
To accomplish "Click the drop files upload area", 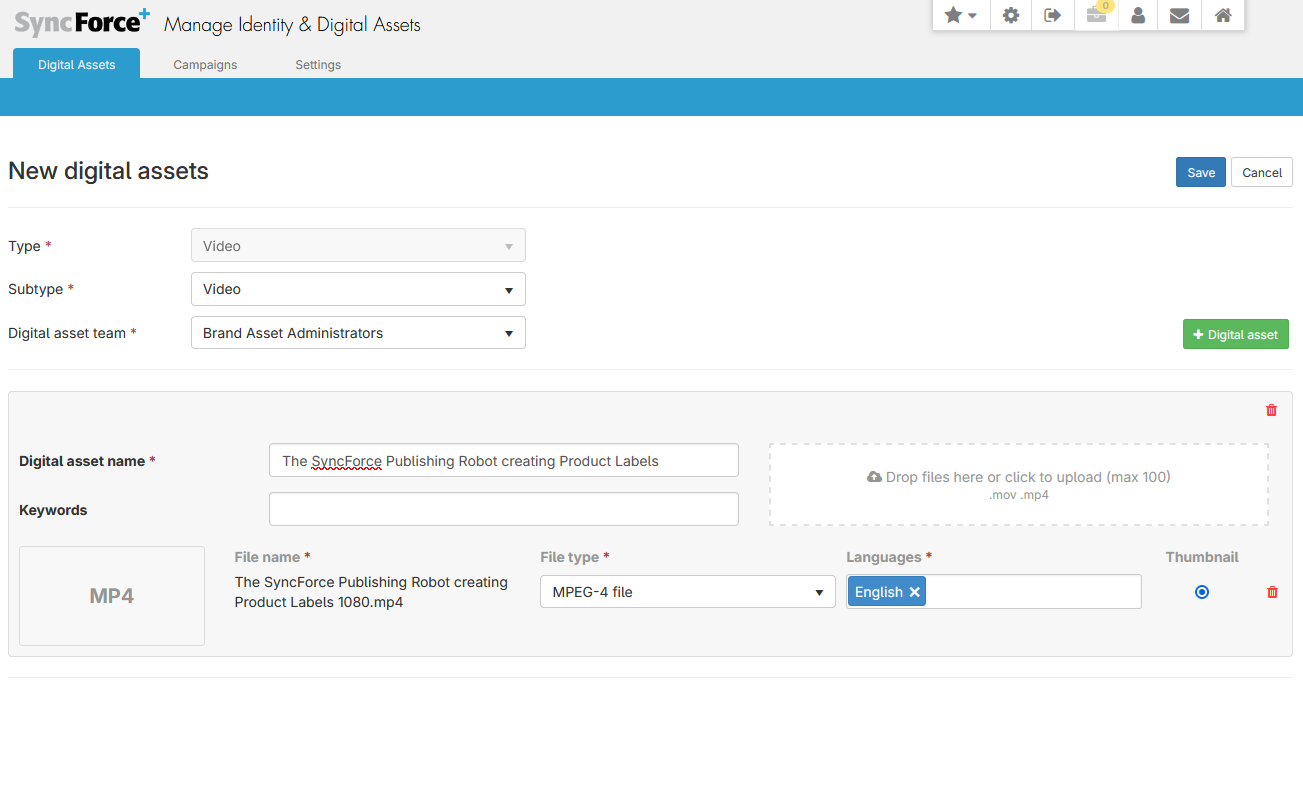I will click(x=1019, y=485).
